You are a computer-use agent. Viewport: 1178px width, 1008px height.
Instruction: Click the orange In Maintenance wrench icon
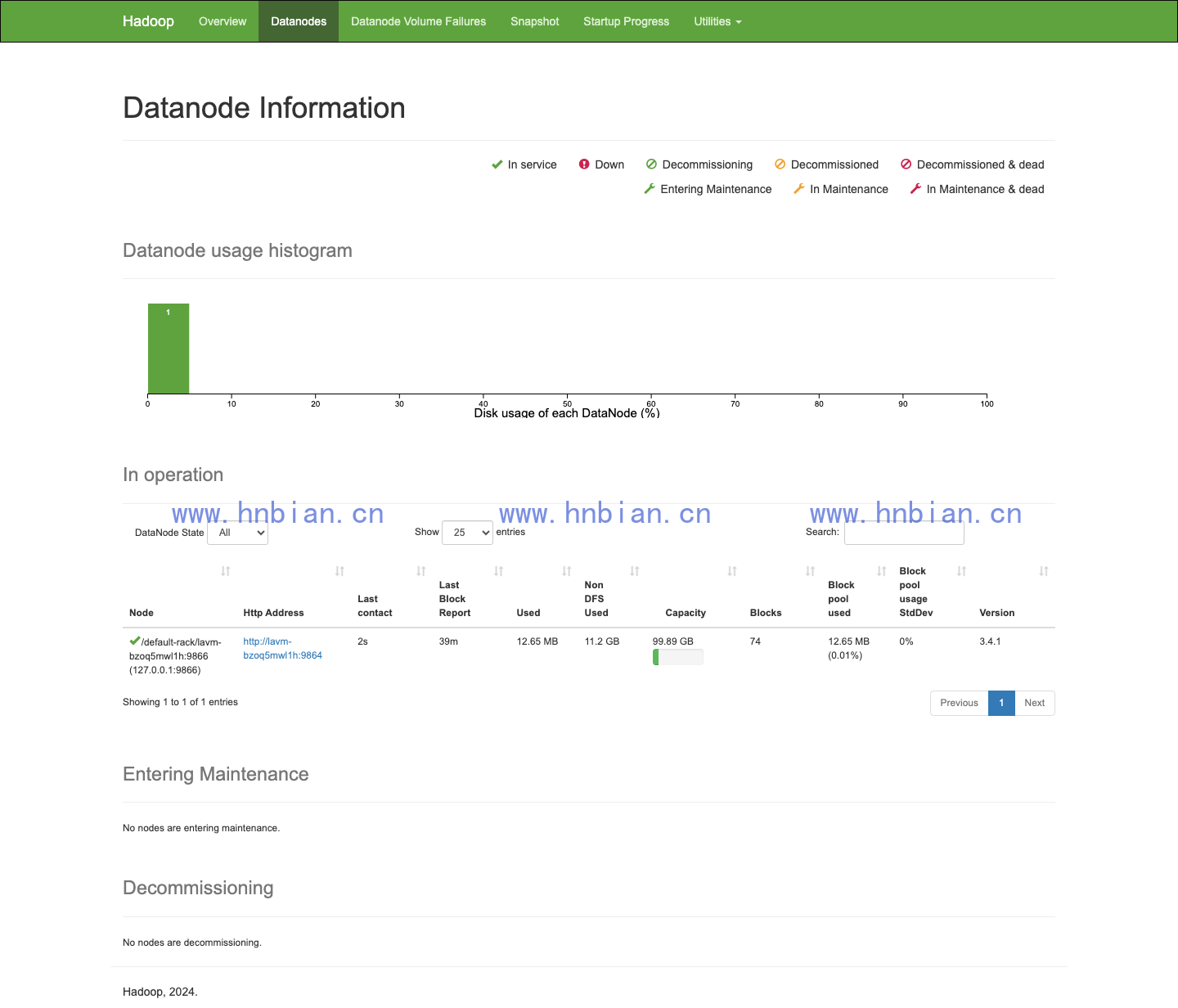(x=799, y=189)
